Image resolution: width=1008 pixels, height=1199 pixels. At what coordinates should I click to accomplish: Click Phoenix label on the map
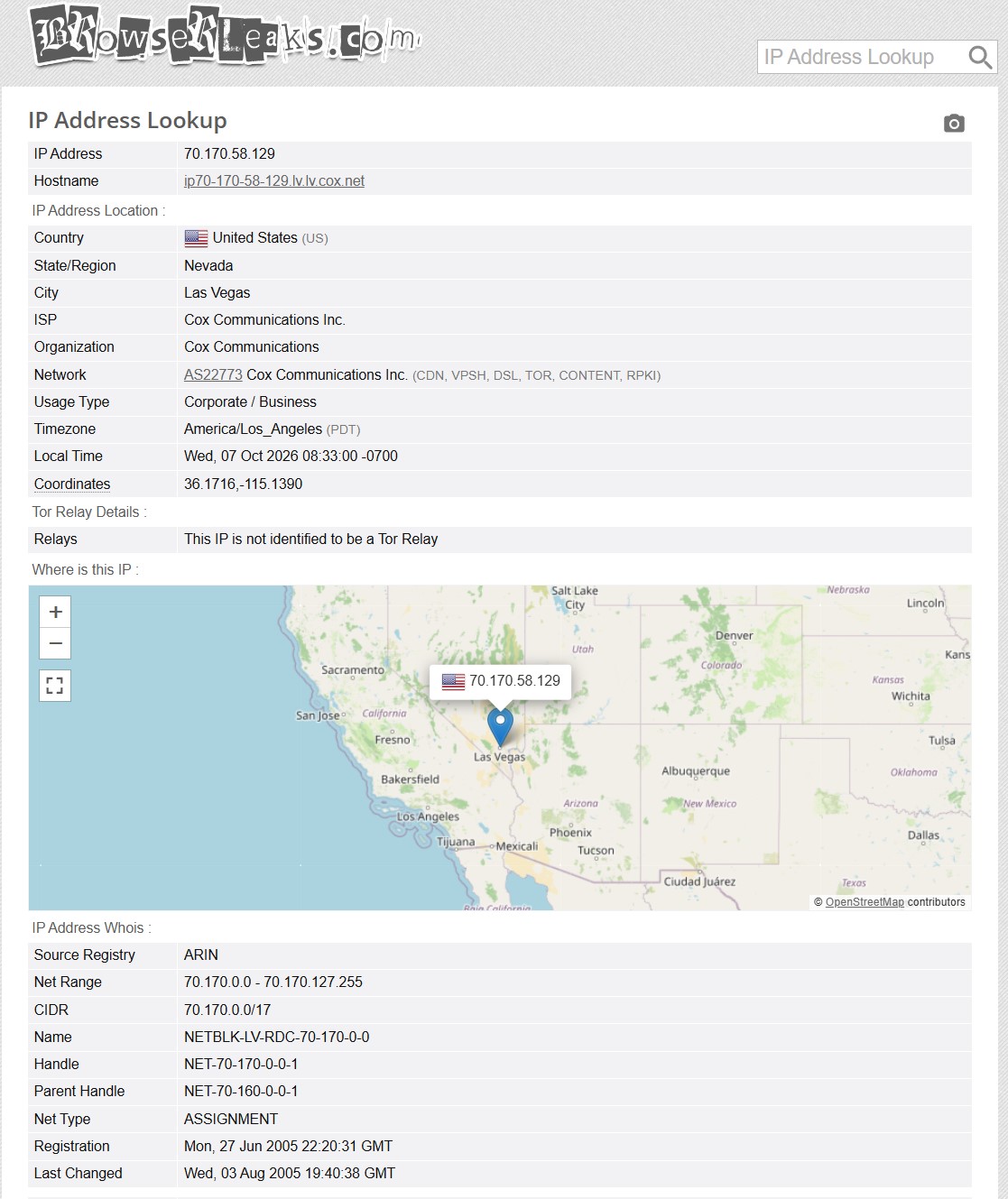click(570, 833)
